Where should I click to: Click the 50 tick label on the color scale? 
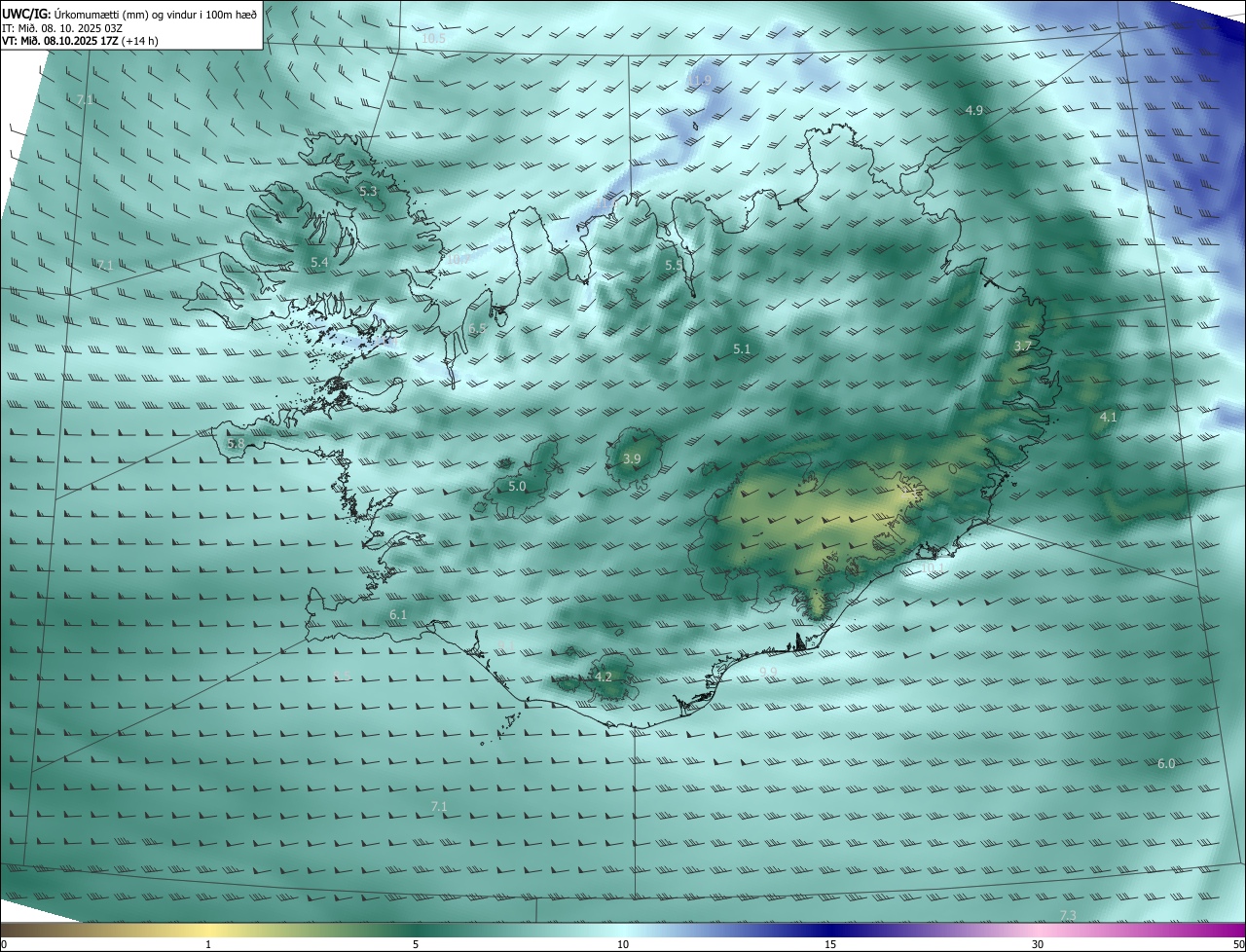tap(1238, 945)
